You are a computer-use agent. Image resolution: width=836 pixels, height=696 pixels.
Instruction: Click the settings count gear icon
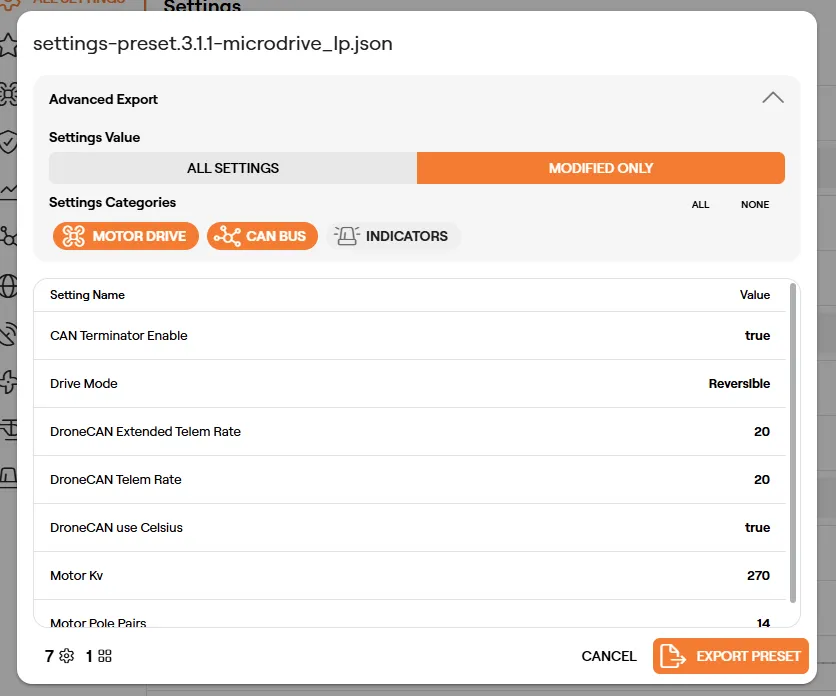tap(67, 655)
